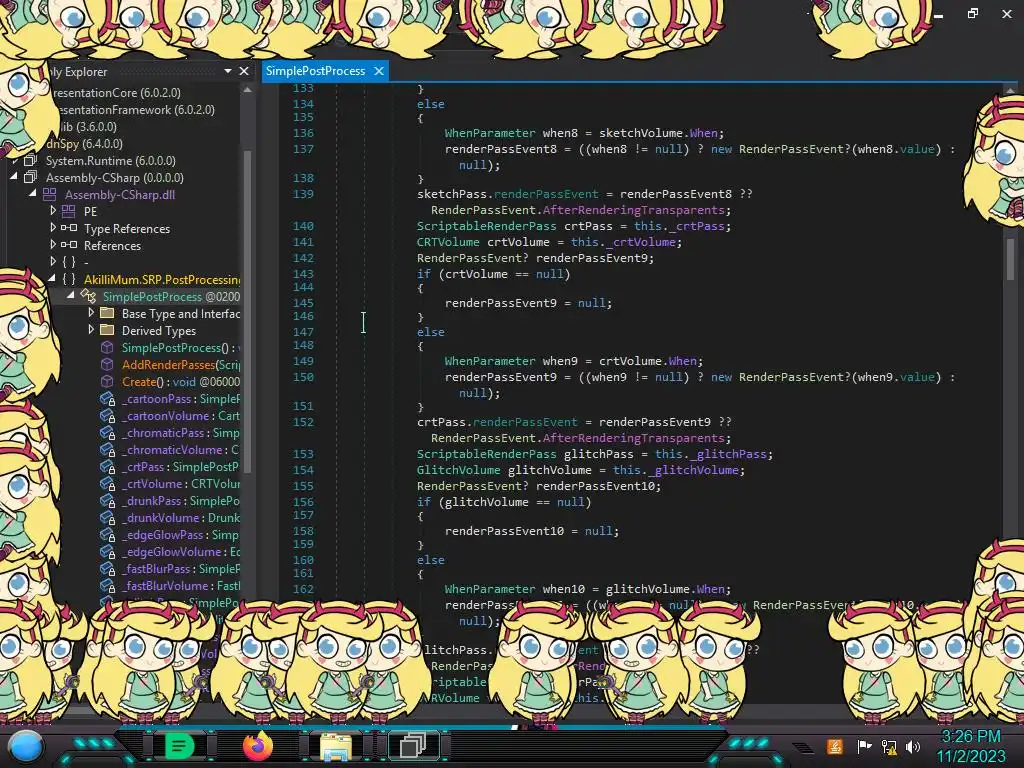Select "_fastBlurPass" field row
This screenshot has height=768, width=1024.
tap(180, 569)
